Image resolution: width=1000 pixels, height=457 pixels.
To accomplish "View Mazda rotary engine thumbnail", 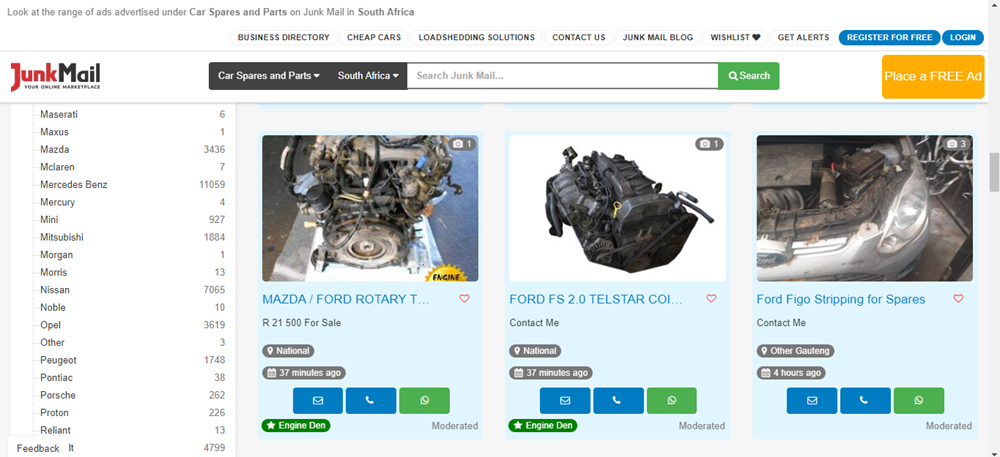I will click(370, 208).
